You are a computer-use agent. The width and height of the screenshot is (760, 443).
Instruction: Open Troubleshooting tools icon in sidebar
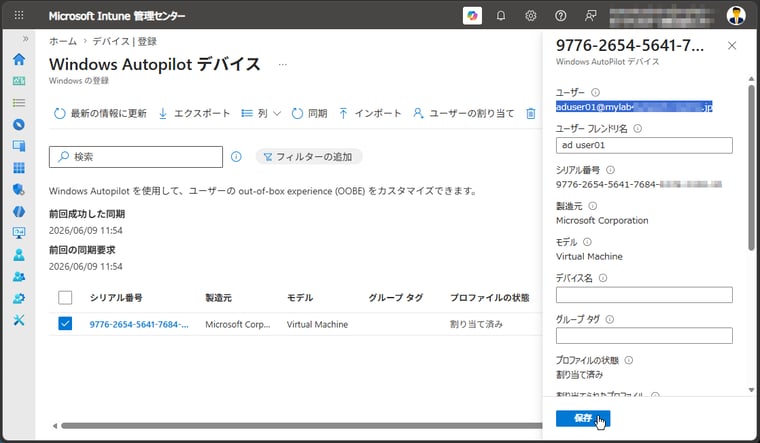(x=19, y=320)
